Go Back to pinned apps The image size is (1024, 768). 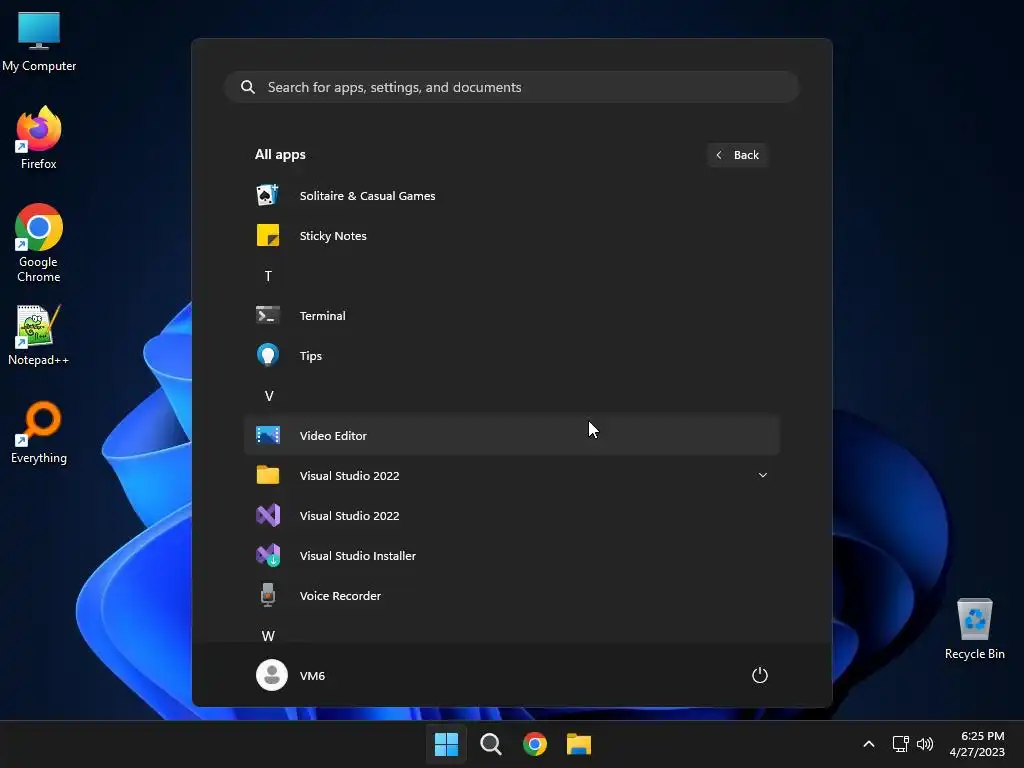click(x=737, y=155)
